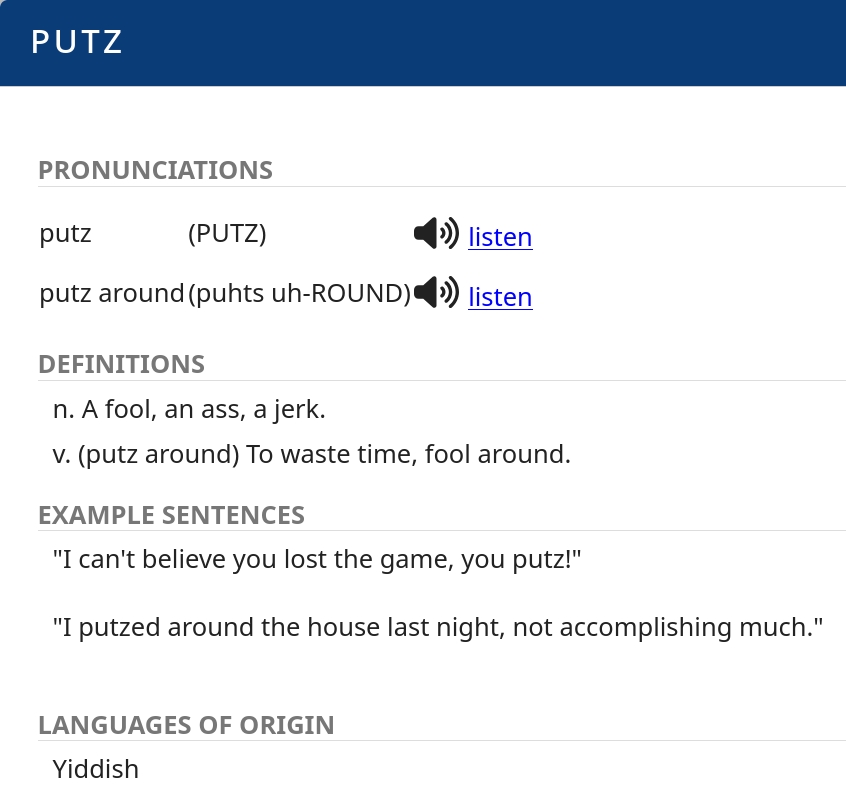Click the putzed around the house sentence

[438, 627]
